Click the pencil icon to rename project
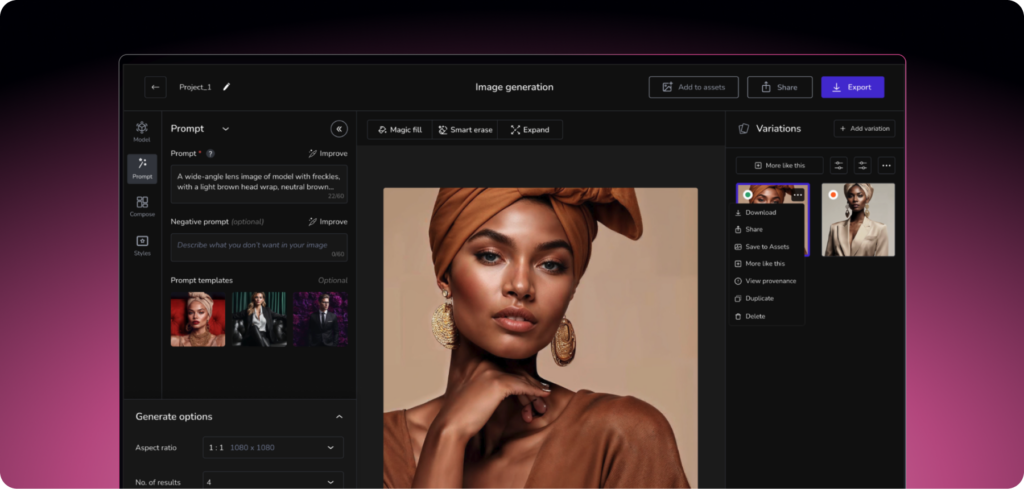This screenshot has width=1024, height=489. tap(226, 87)
